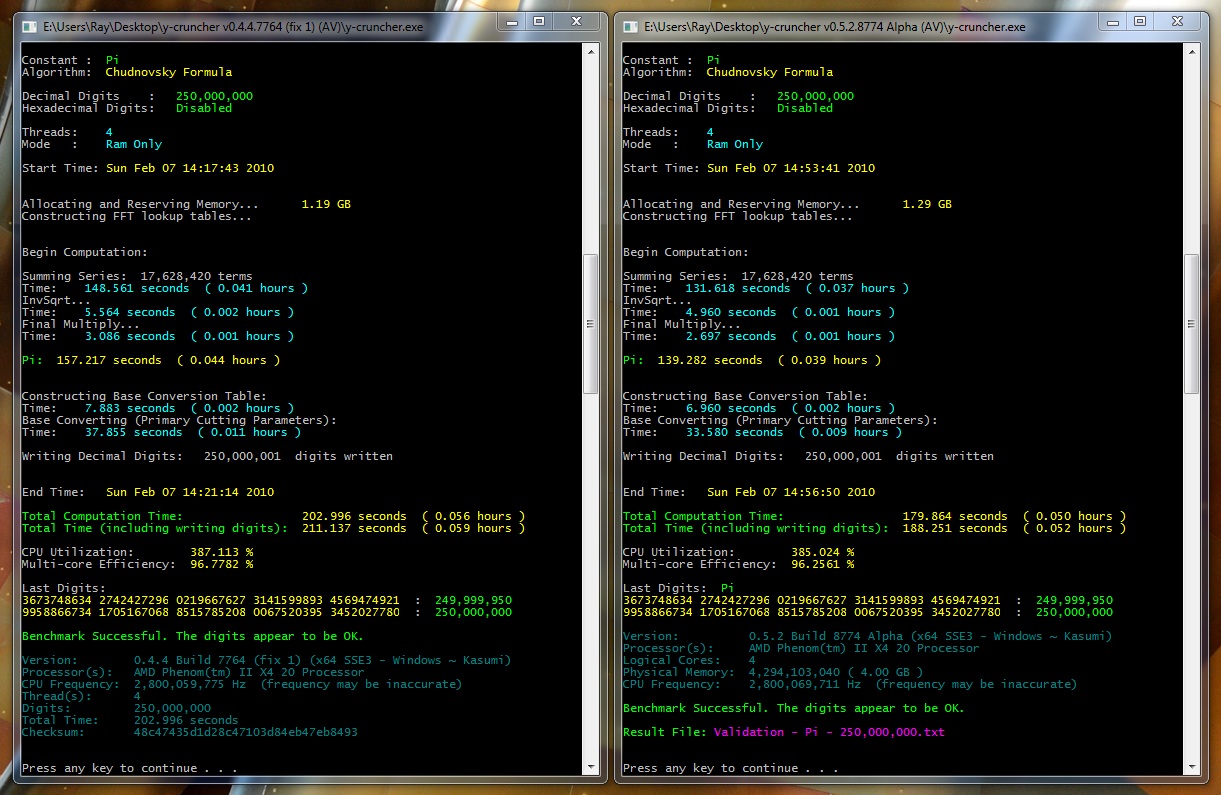
Task: Click scroll-down arrow in v0.5.2.8774 Alpha window
Action: coord(1192,767)
